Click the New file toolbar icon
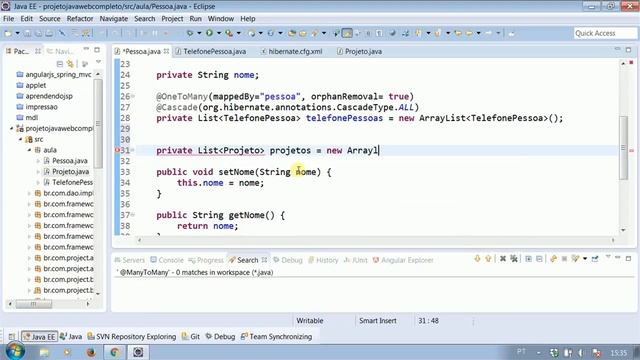This screenshot has height=360, width=640. 8,33
